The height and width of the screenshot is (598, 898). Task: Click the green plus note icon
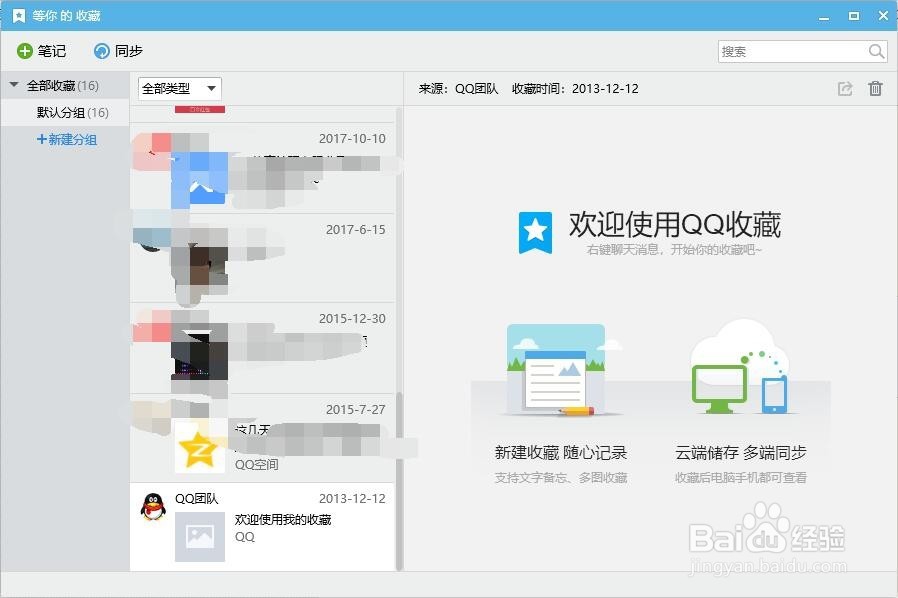(x=25, y=51)
